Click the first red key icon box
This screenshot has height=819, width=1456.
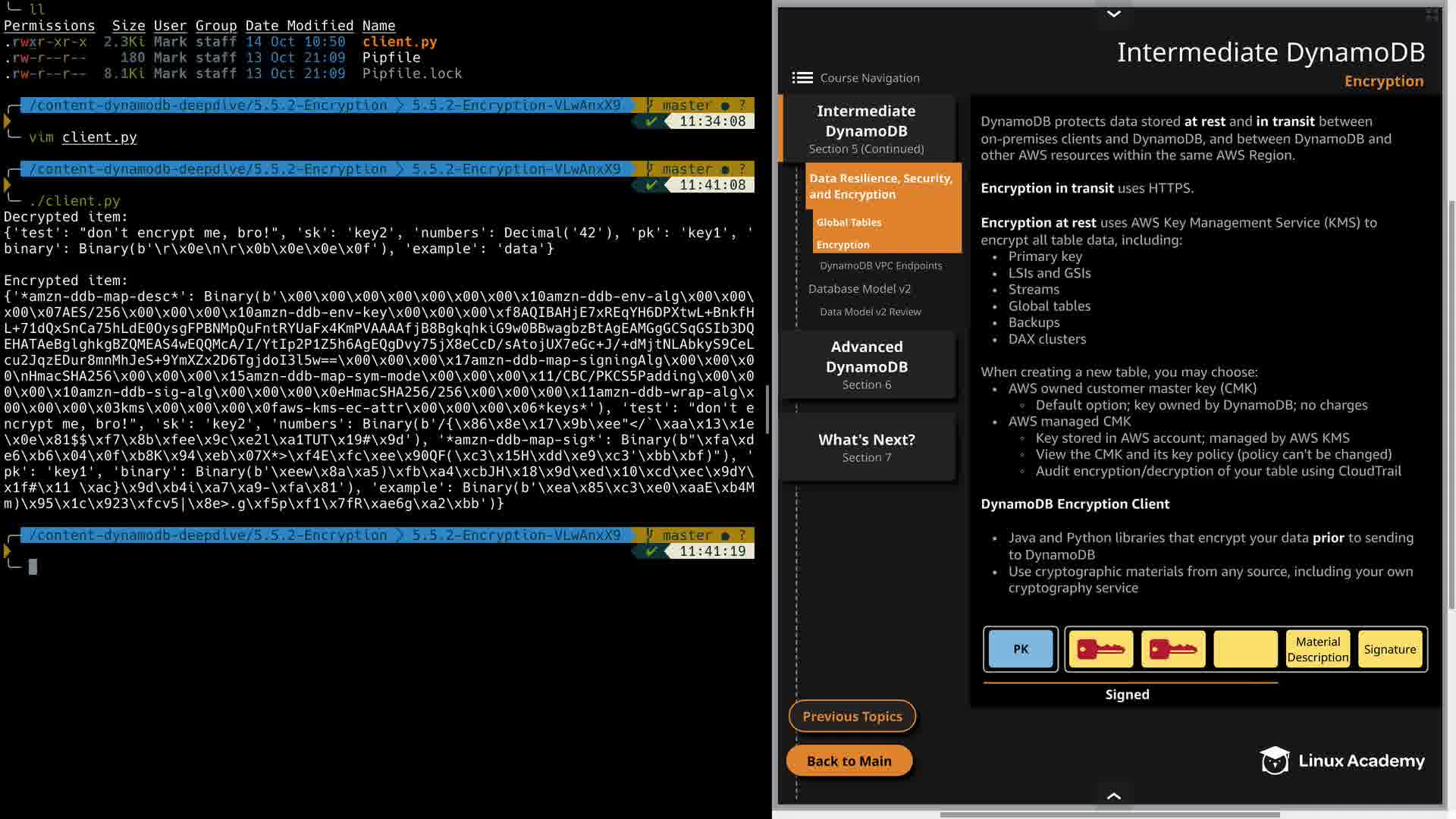[x=1100, y=649]
